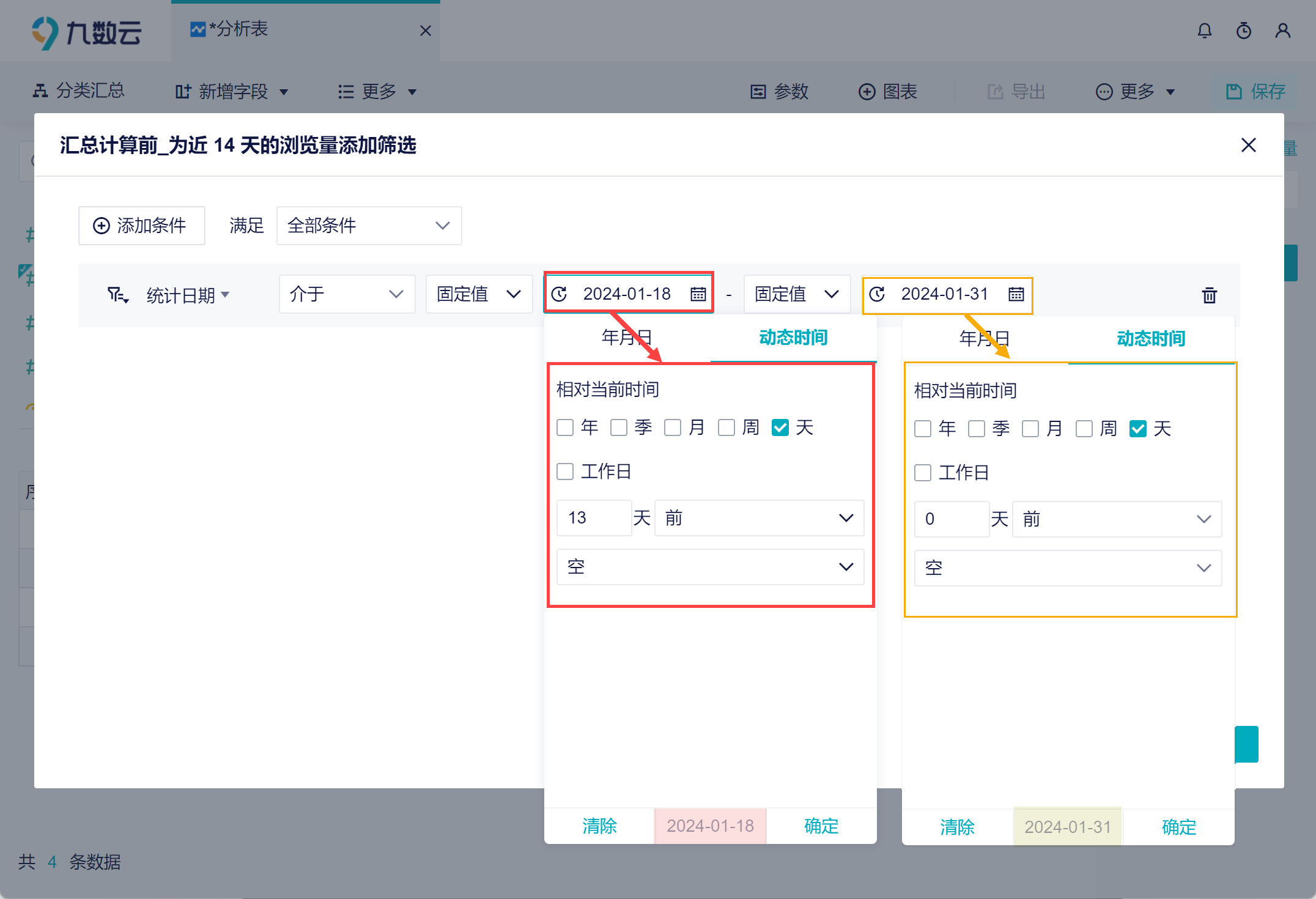Open the user profile icon

(1282, 31)
